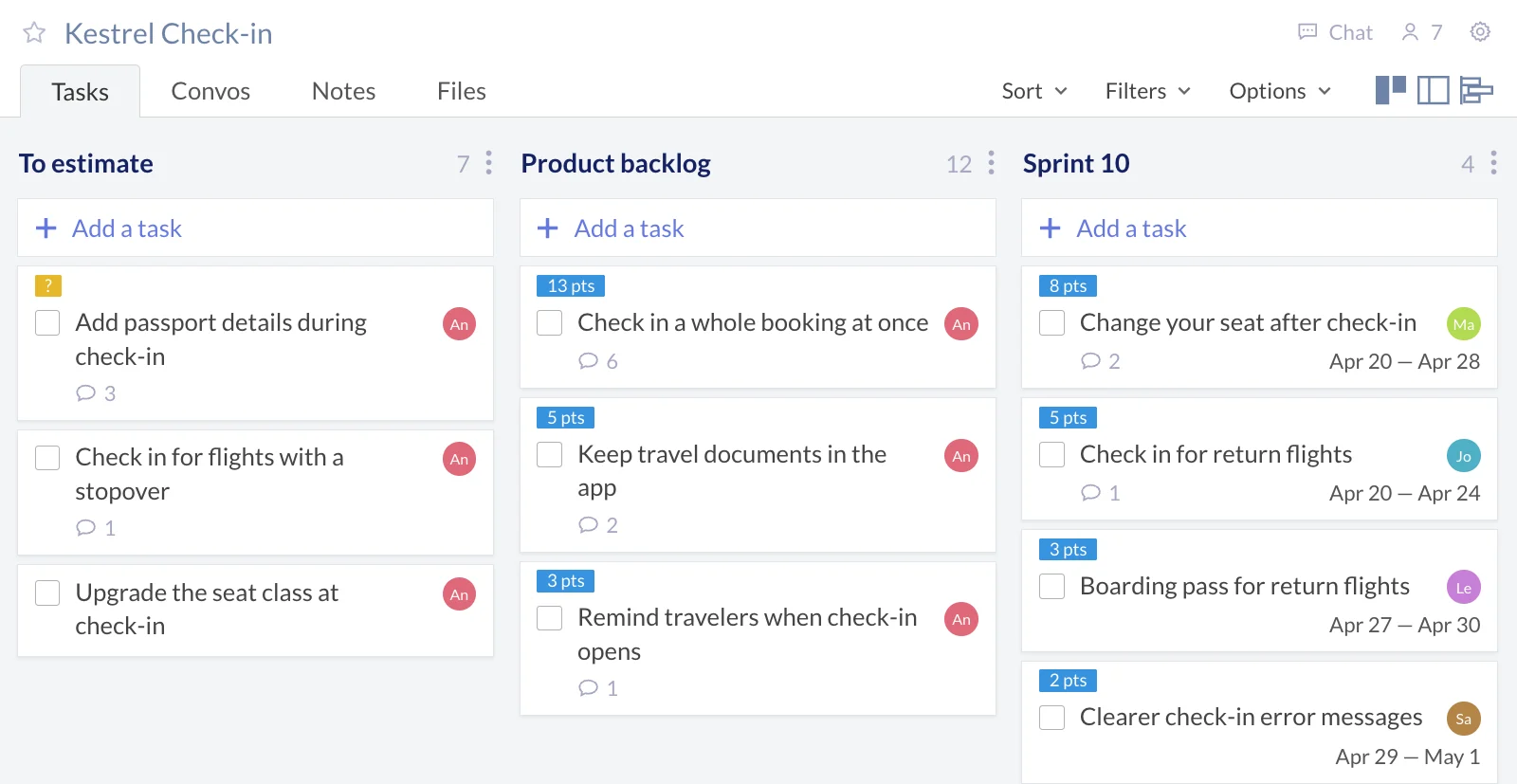Image resolution: width=1517 pixels, height=784 pixels.
Task: Check off Upgrade the seat class task
Action: tap(47, 593)
